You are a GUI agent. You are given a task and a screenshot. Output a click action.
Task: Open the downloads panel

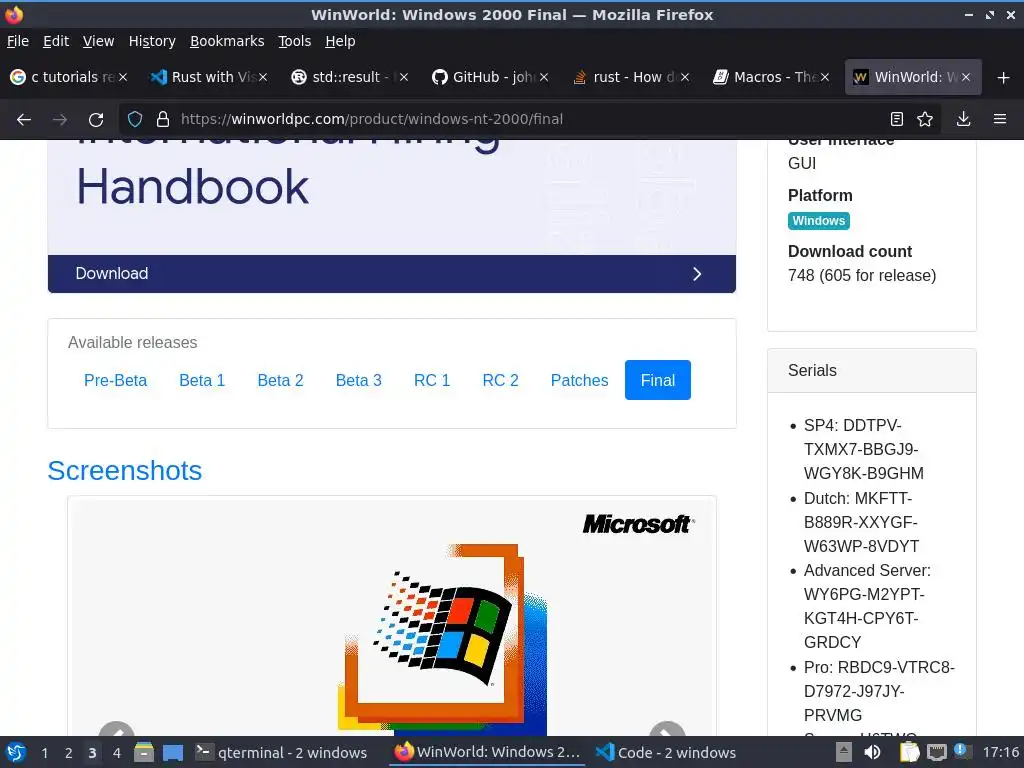click(x=963, y=120)
